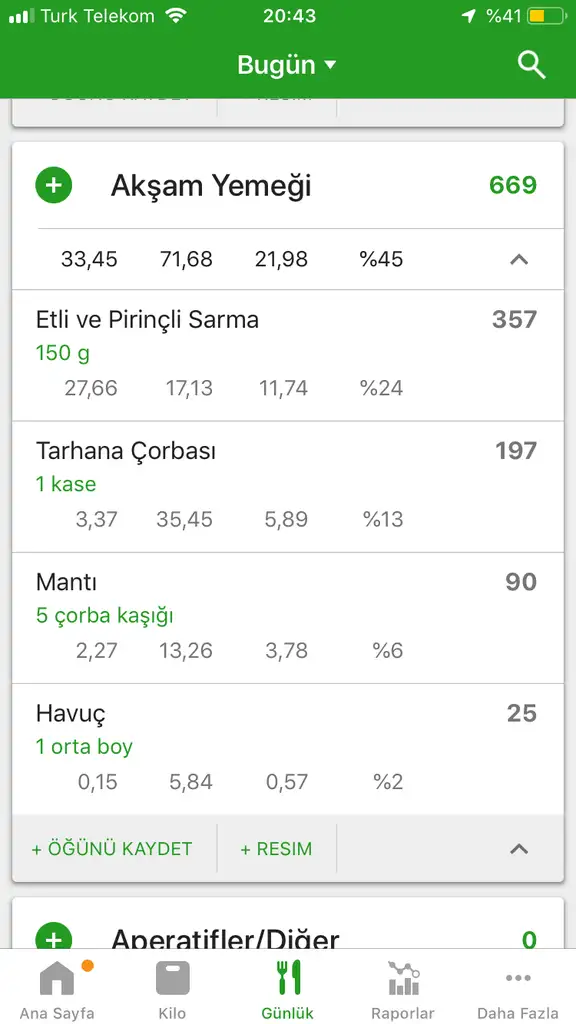Collapse Akşam Yemeği nutrient summary chevron

point(519,260)
